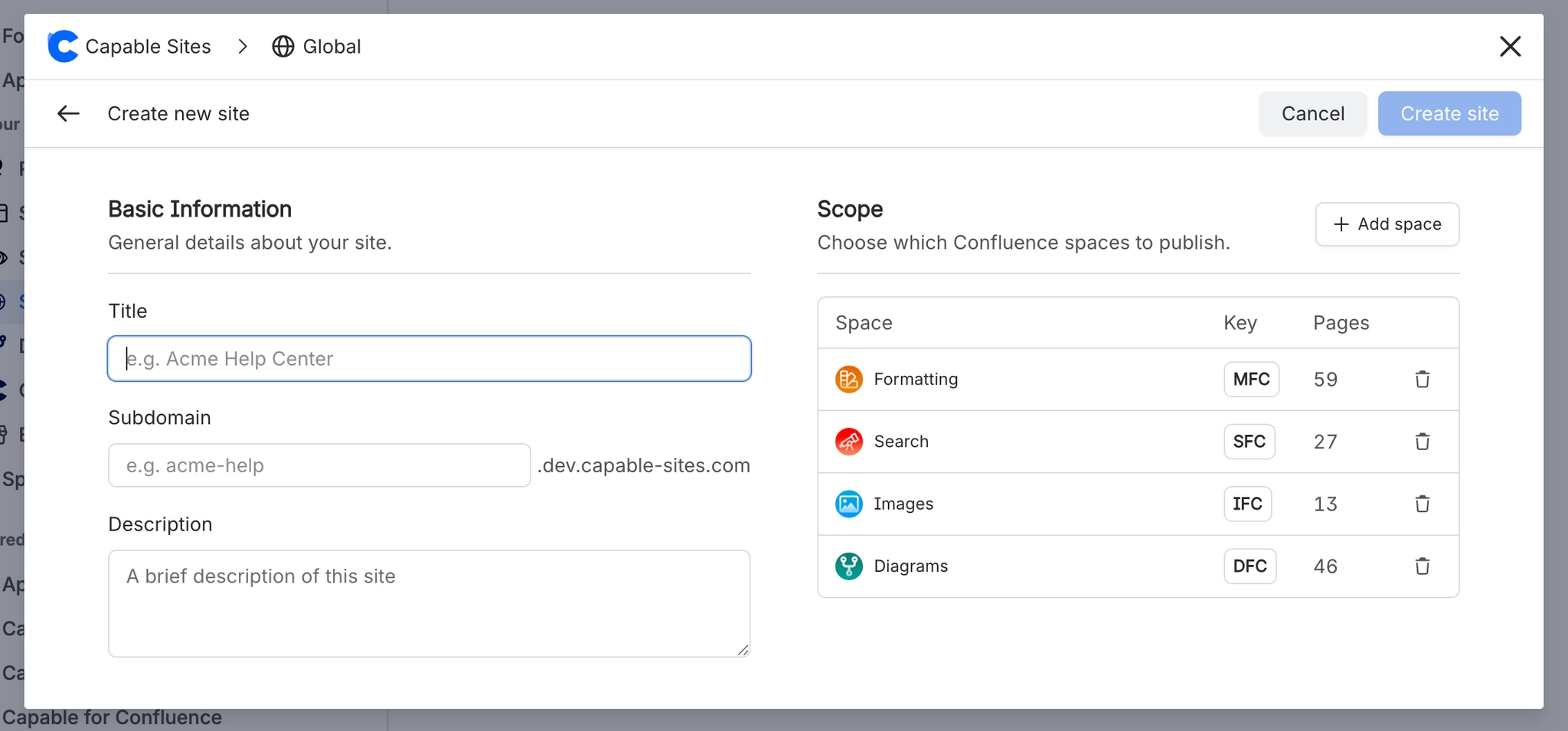Image resolution: width=1568 pixels, height=731 pixels.
Task: Click the IFC key badge
Action: [1248, 504]
